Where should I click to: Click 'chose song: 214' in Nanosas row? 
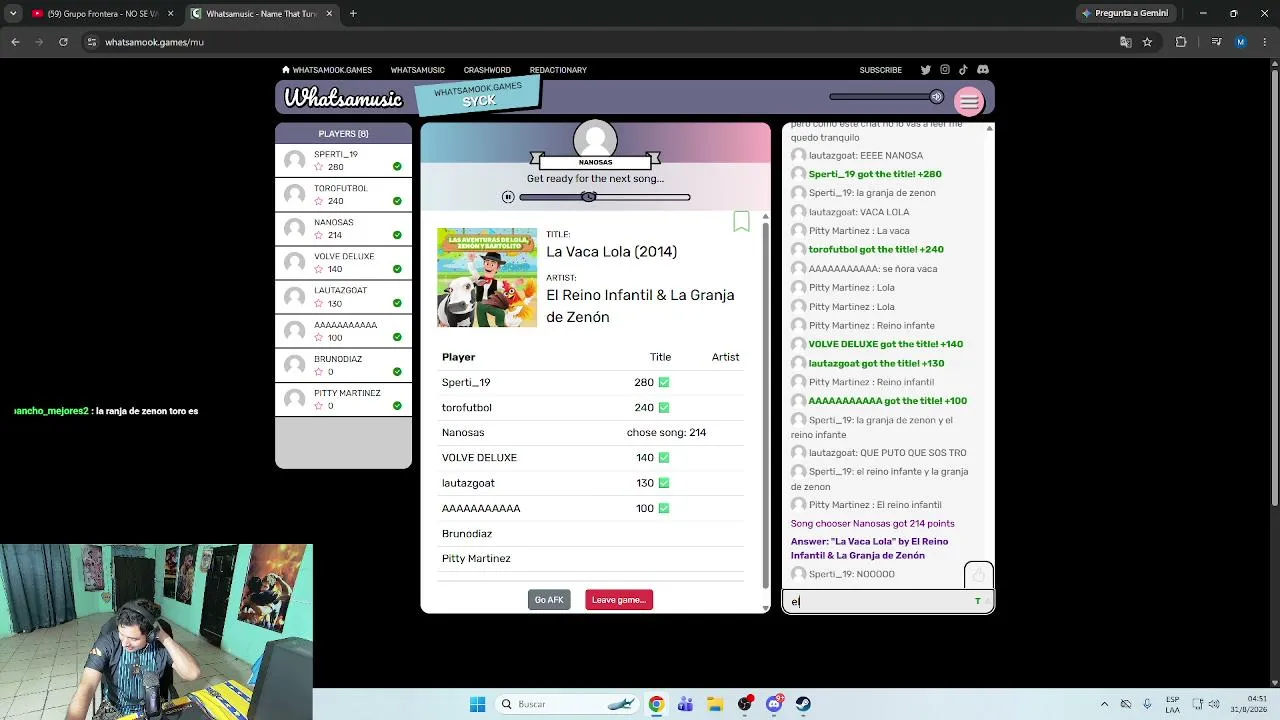click(666, 432)
